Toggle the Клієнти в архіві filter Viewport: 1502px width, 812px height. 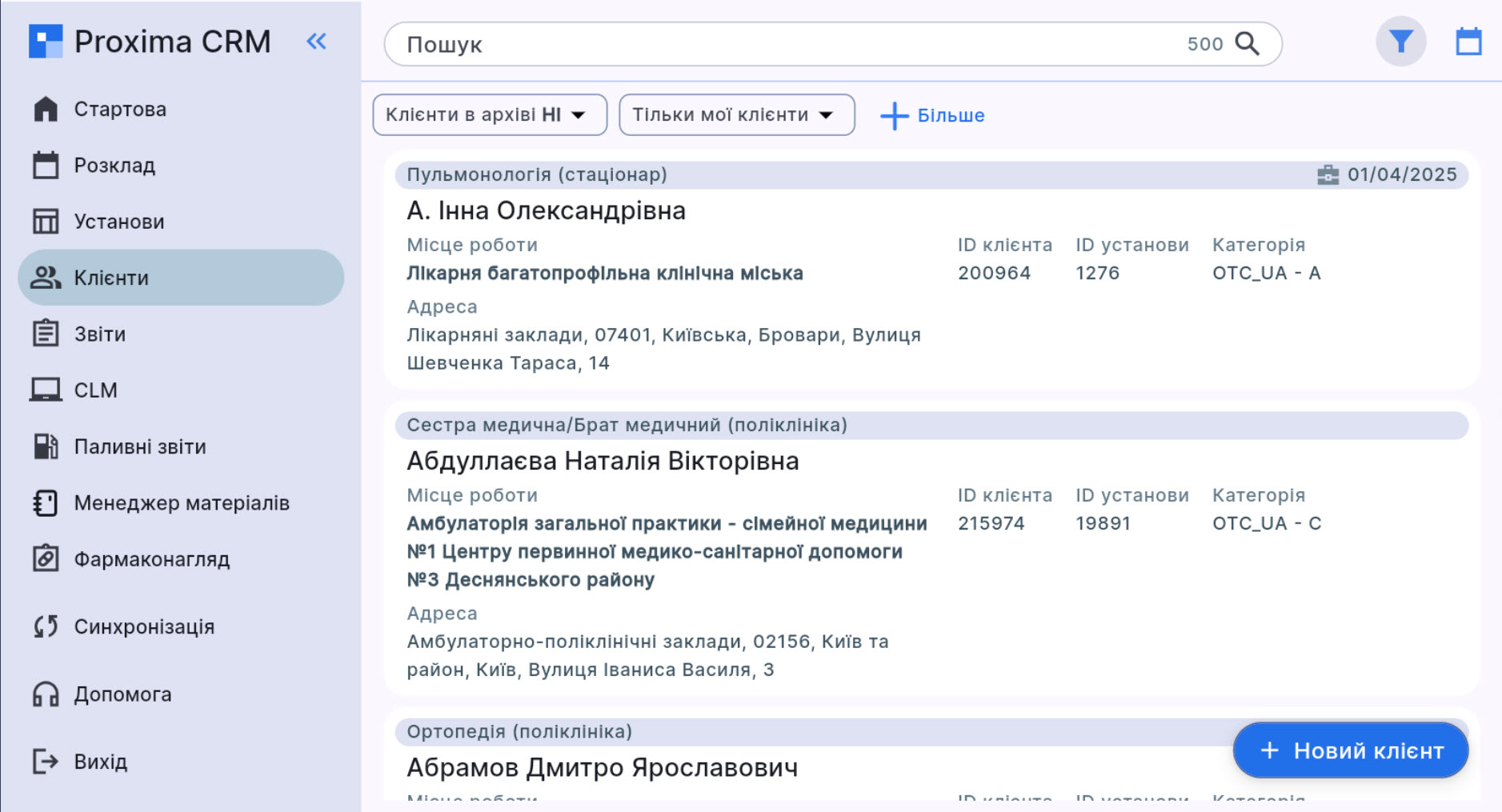[472, 114]
